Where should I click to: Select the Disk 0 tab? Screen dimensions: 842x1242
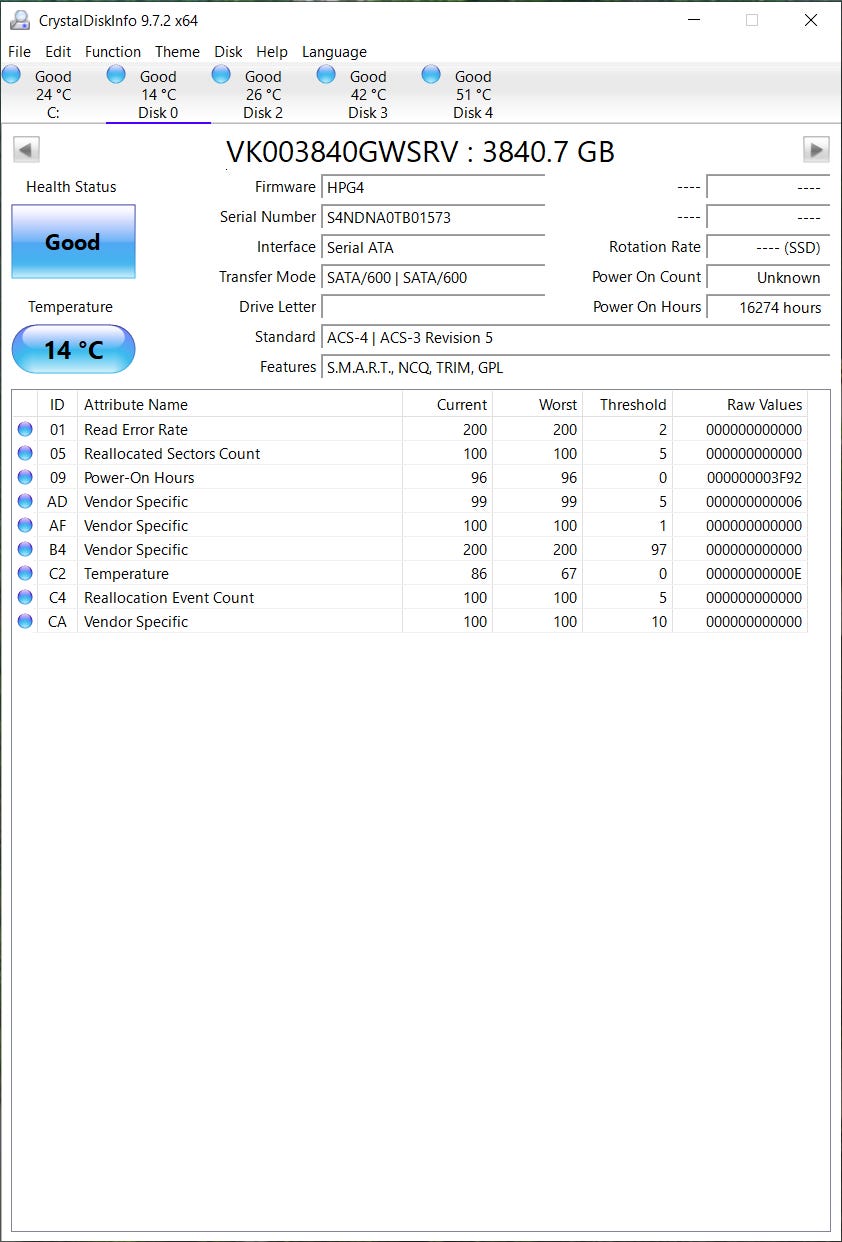[158, 94]
